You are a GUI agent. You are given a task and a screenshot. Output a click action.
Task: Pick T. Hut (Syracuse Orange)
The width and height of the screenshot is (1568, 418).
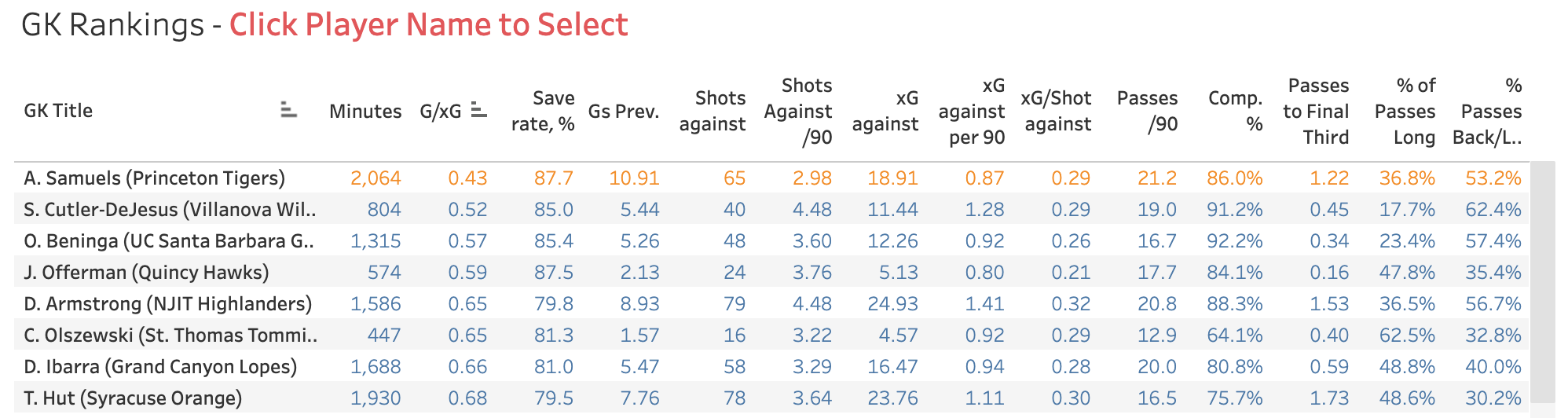(133, 398)
